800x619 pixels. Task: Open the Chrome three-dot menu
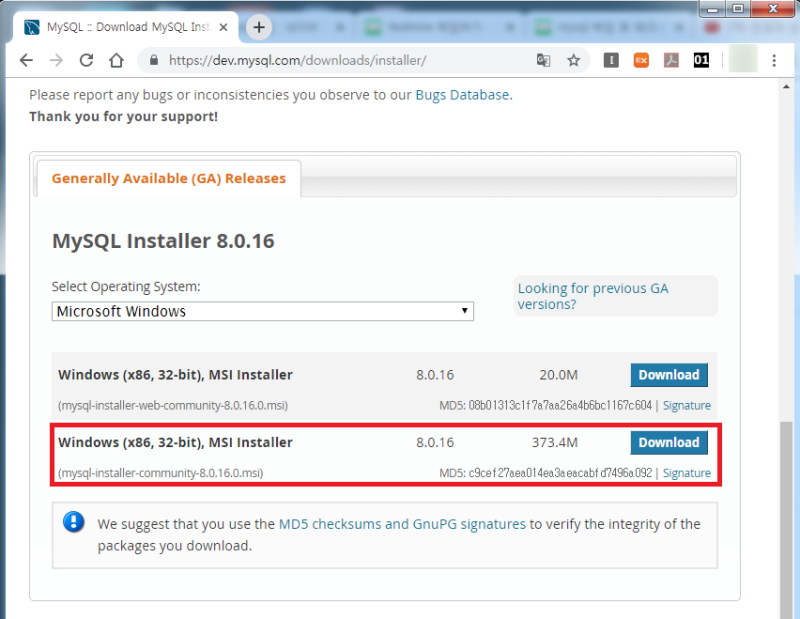click(x=774, y=60)
